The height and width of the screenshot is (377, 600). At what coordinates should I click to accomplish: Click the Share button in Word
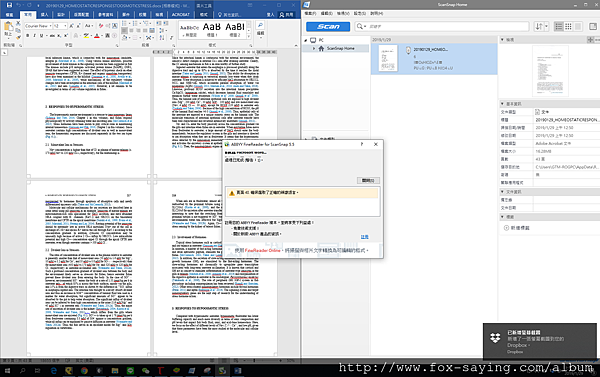(286, 15)
